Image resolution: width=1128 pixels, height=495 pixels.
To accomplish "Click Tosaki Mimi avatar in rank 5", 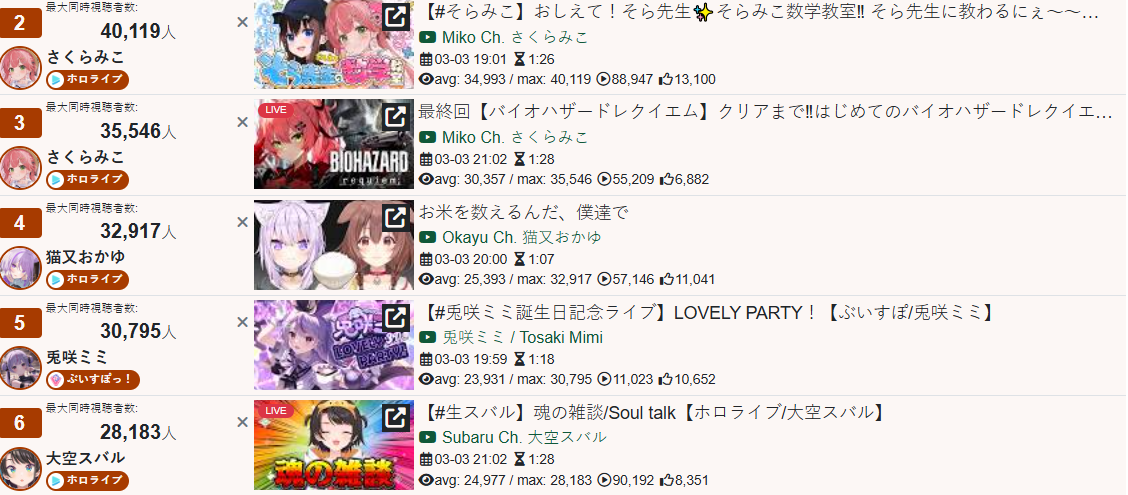I will click(20, 368).
